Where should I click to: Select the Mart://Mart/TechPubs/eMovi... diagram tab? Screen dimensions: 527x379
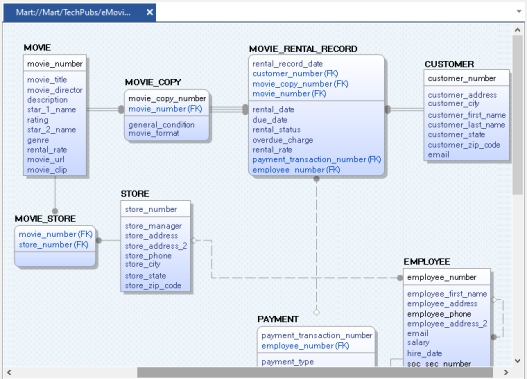(73, 12)
